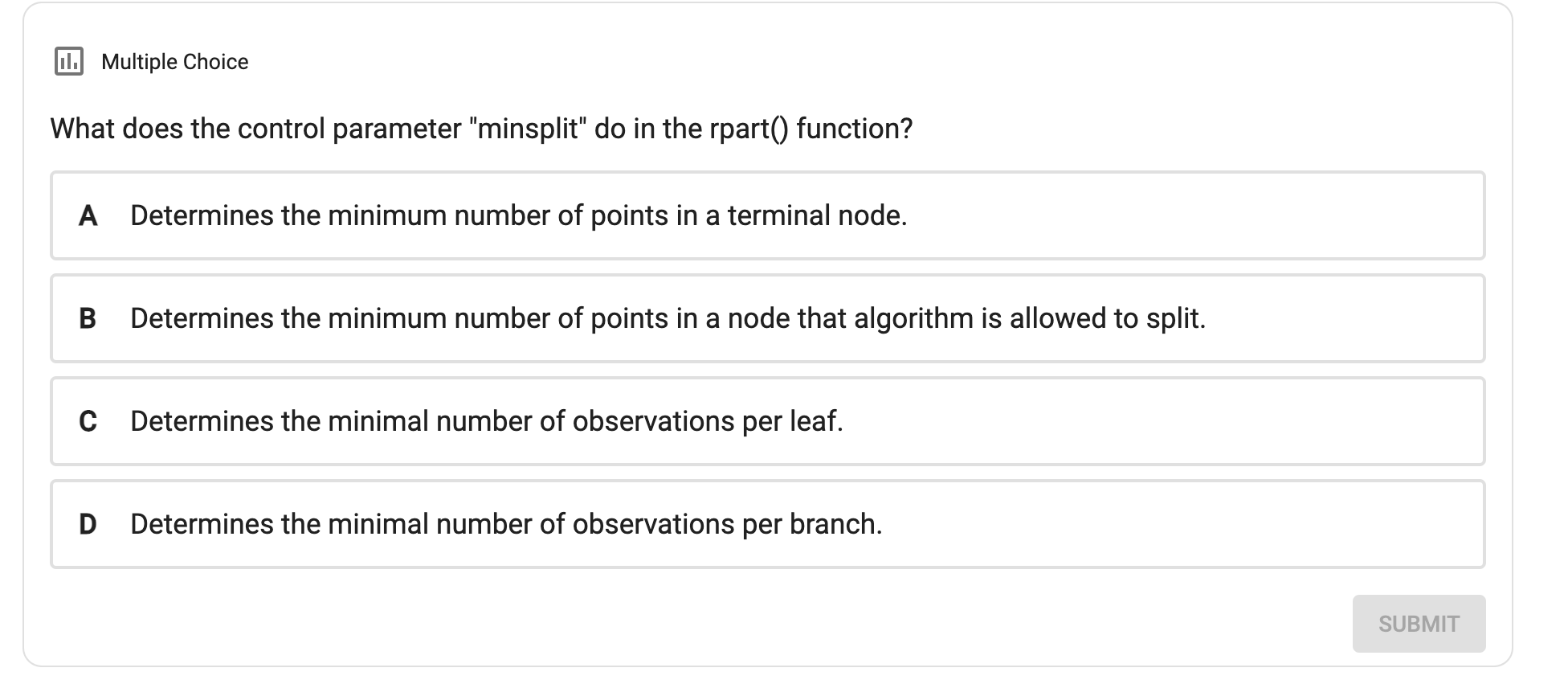Click the letter A label
The image size is (1568, 680).
tap(88, 215)
